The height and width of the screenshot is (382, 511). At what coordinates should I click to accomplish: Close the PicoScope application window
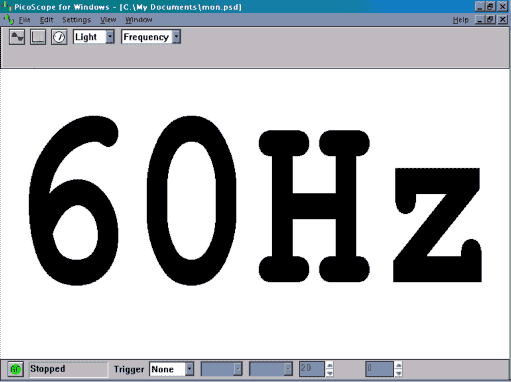tap(503, 6)
